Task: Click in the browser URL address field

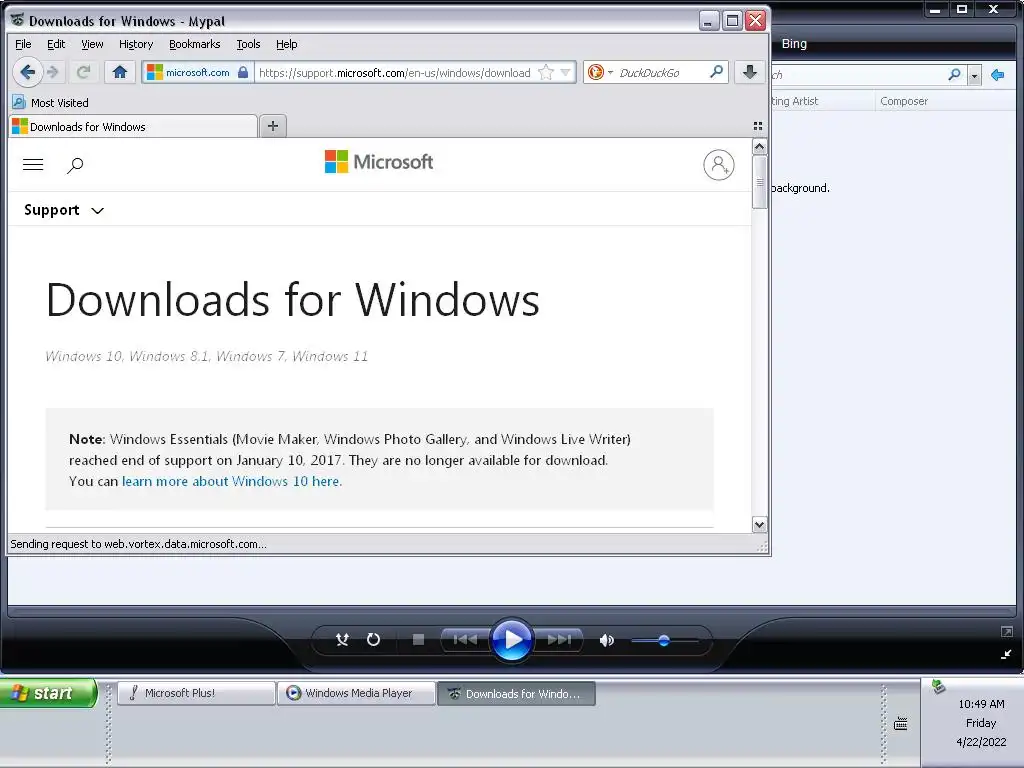Action: [394, 72]
